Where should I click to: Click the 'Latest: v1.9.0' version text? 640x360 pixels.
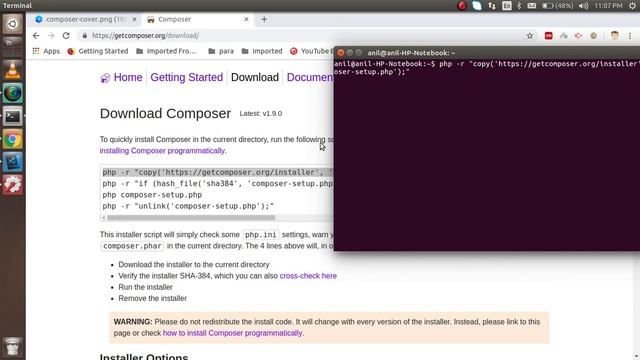coord(260,113)
